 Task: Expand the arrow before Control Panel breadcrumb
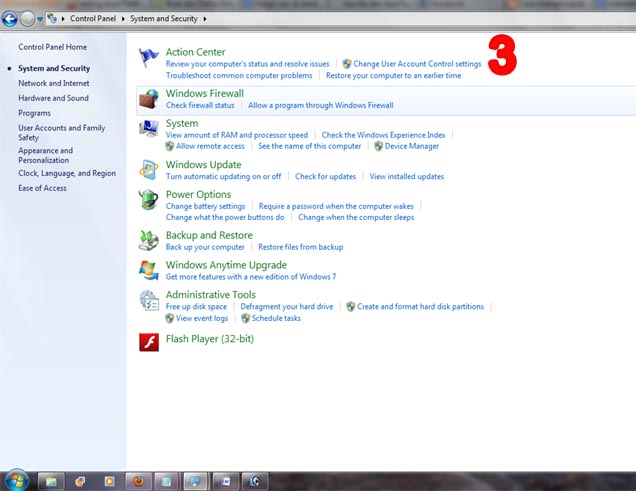click(x=63, y=19)
